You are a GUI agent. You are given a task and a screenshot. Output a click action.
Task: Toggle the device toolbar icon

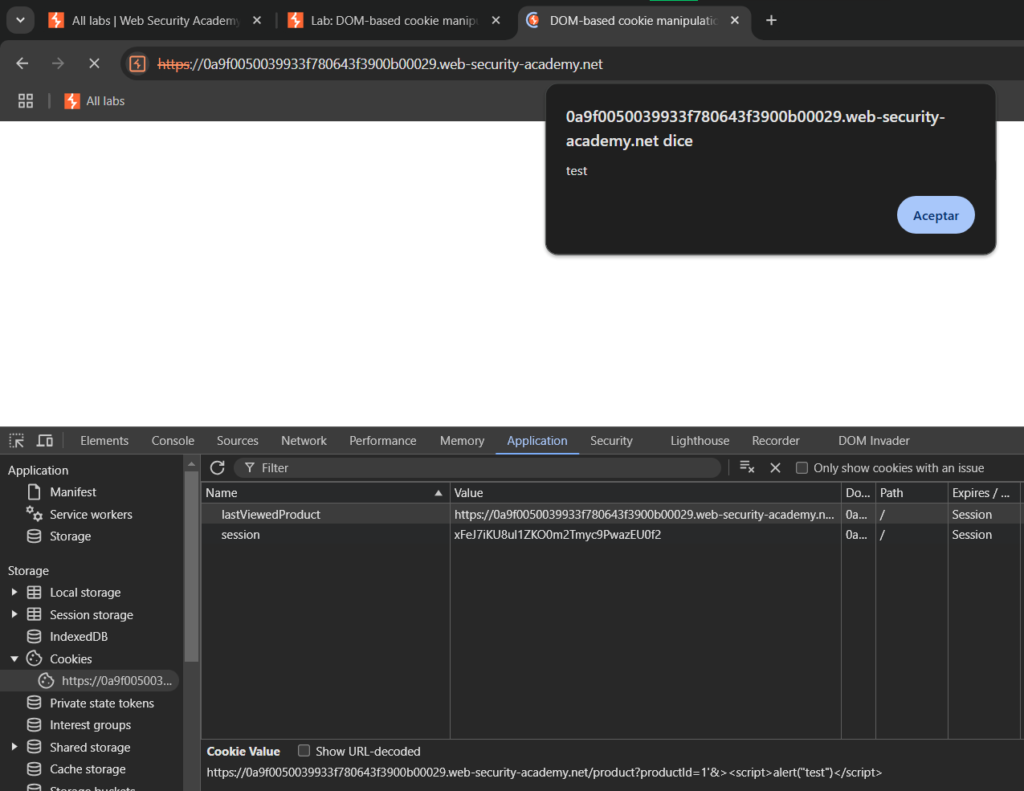pos(44,441)
